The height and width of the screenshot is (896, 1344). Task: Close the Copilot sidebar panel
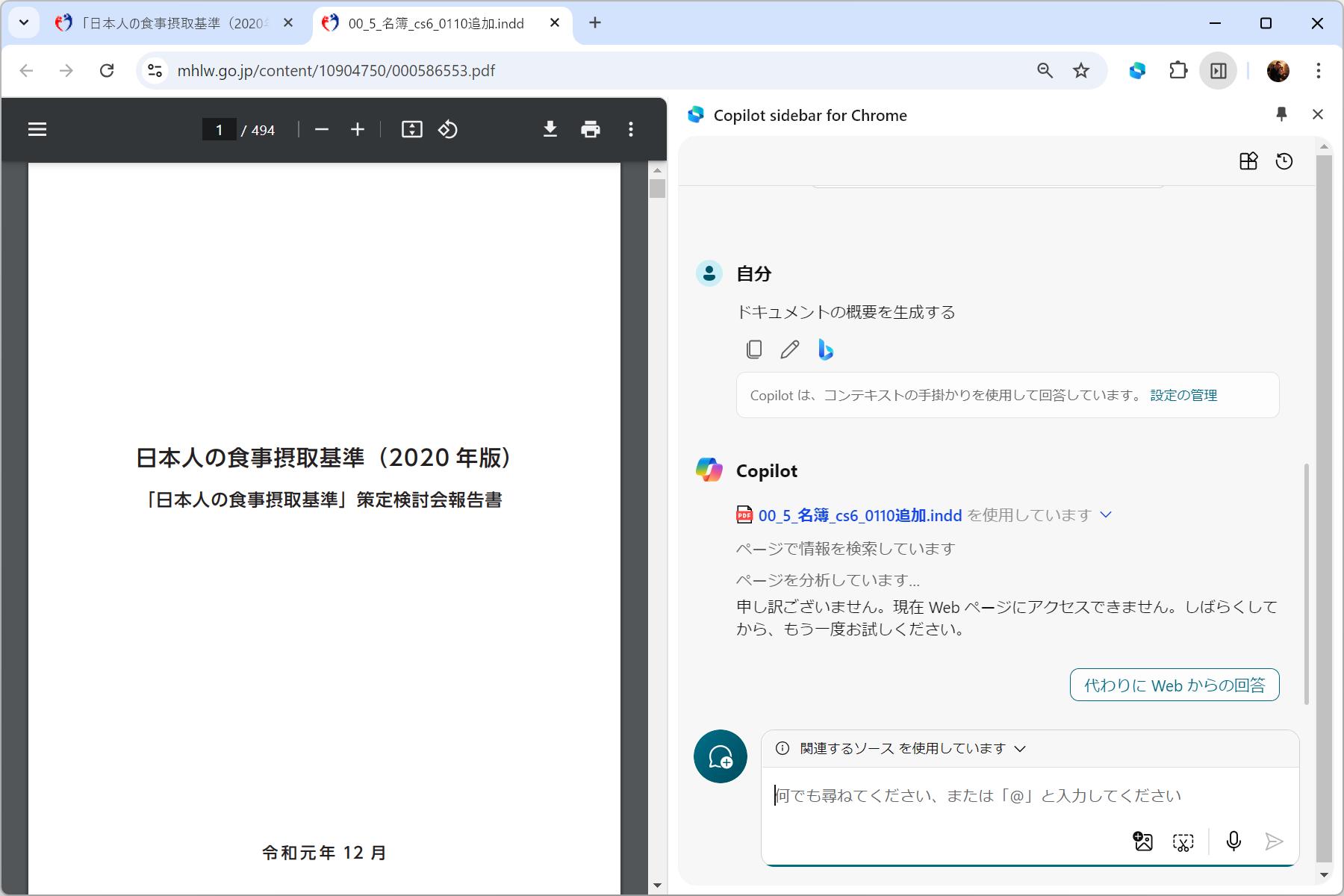tap(1318, 114)
